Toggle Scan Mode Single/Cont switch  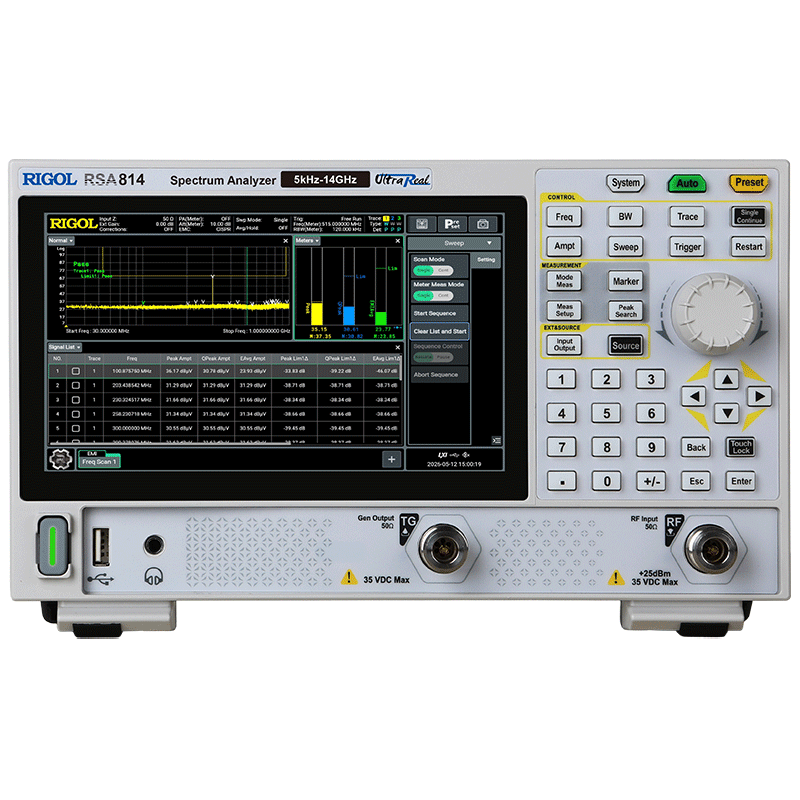[433, 270]
